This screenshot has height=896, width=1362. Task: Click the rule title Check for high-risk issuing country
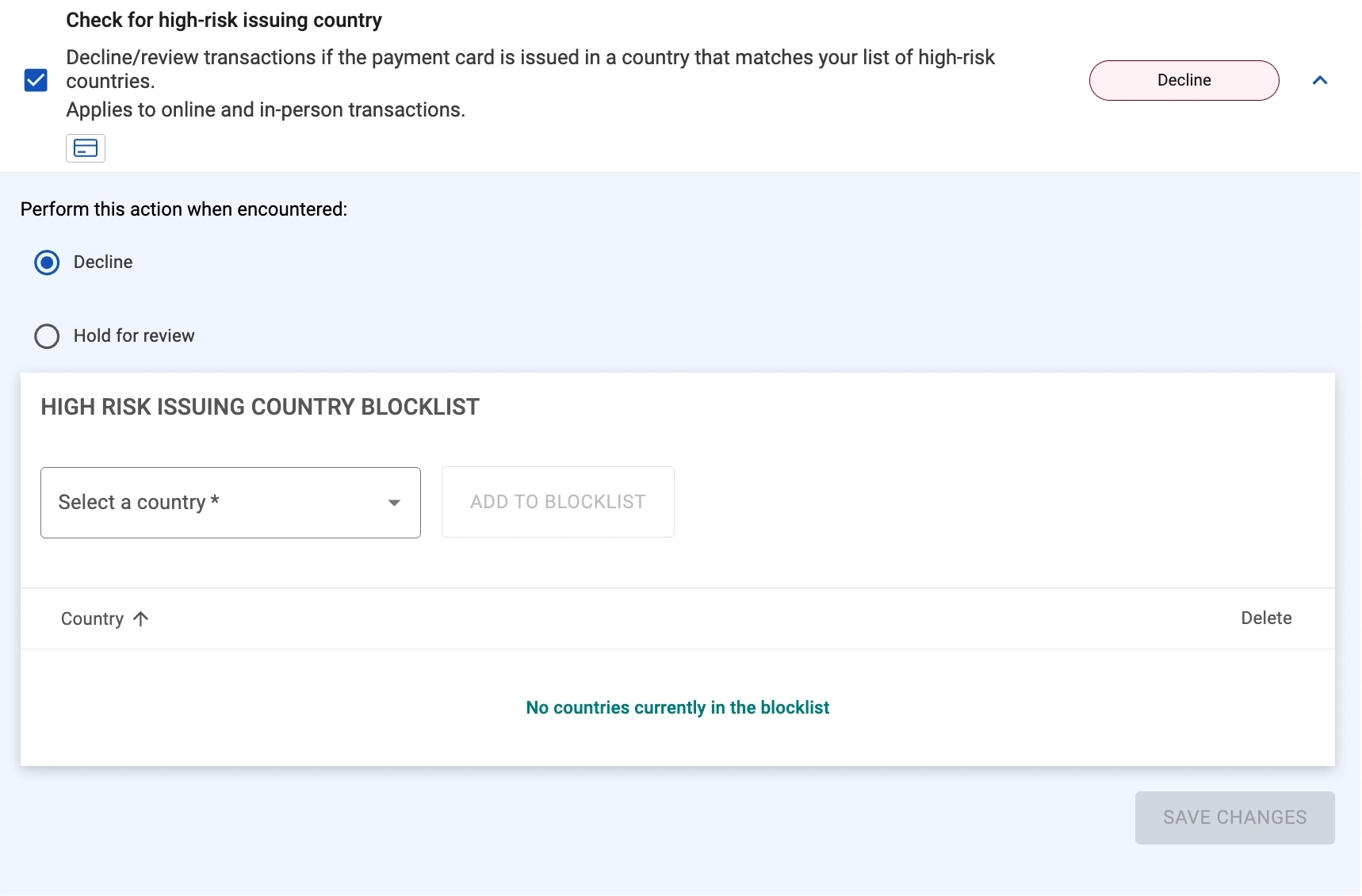coord(224,21)
